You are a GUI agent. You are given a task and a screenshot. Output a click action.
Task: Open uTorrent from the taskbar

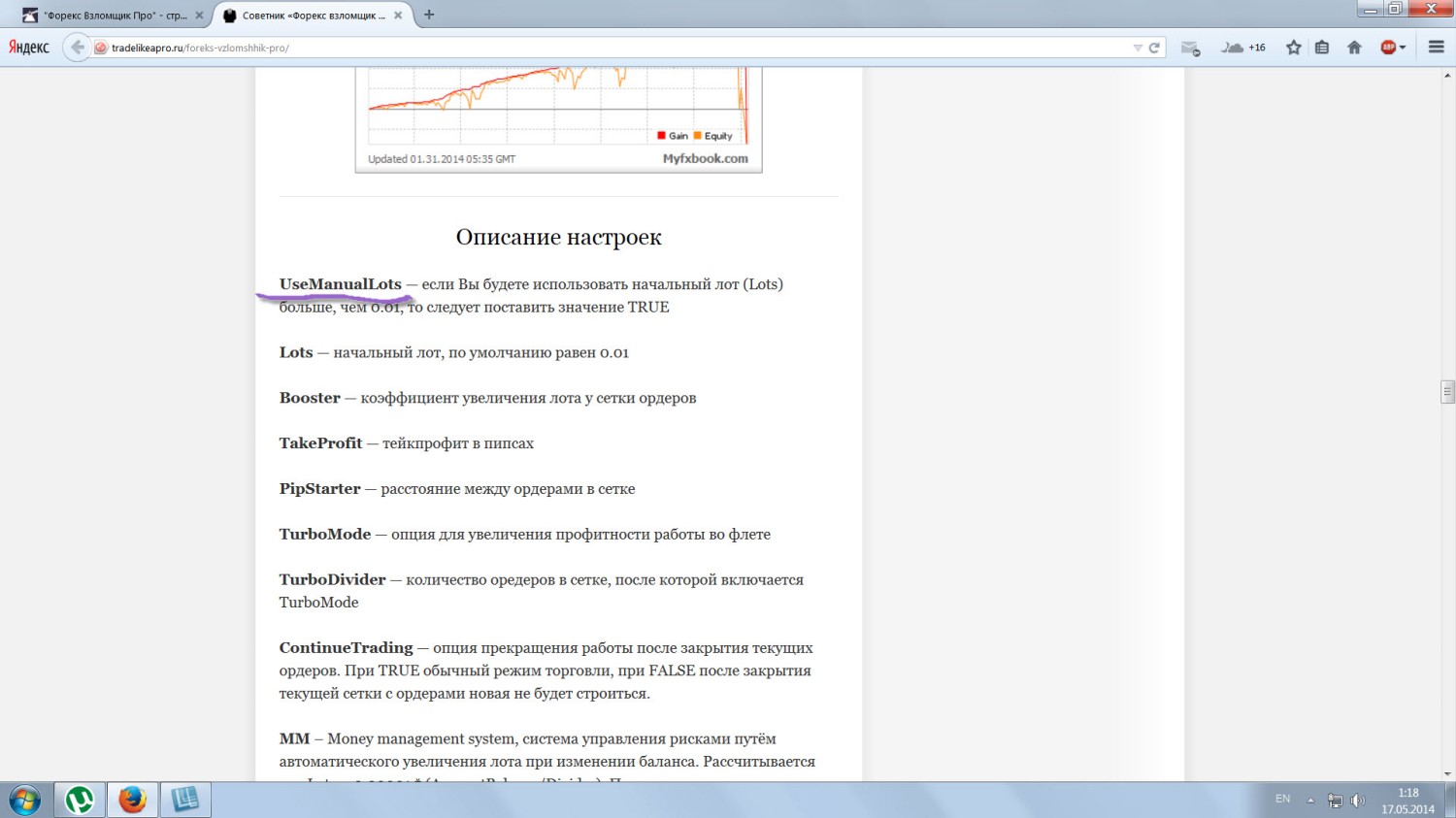pos(80,801)
